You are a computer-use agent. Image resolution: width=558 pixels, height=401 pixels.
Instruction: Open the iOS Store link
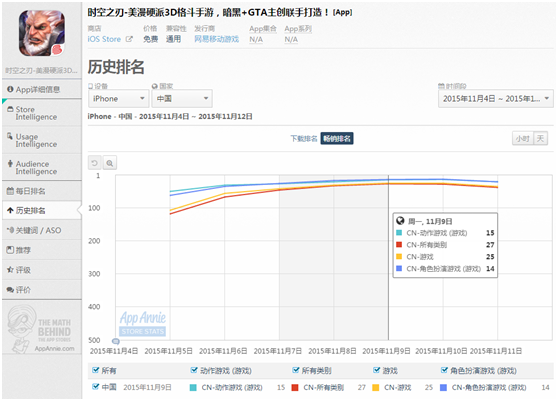(x=104, y=39)
